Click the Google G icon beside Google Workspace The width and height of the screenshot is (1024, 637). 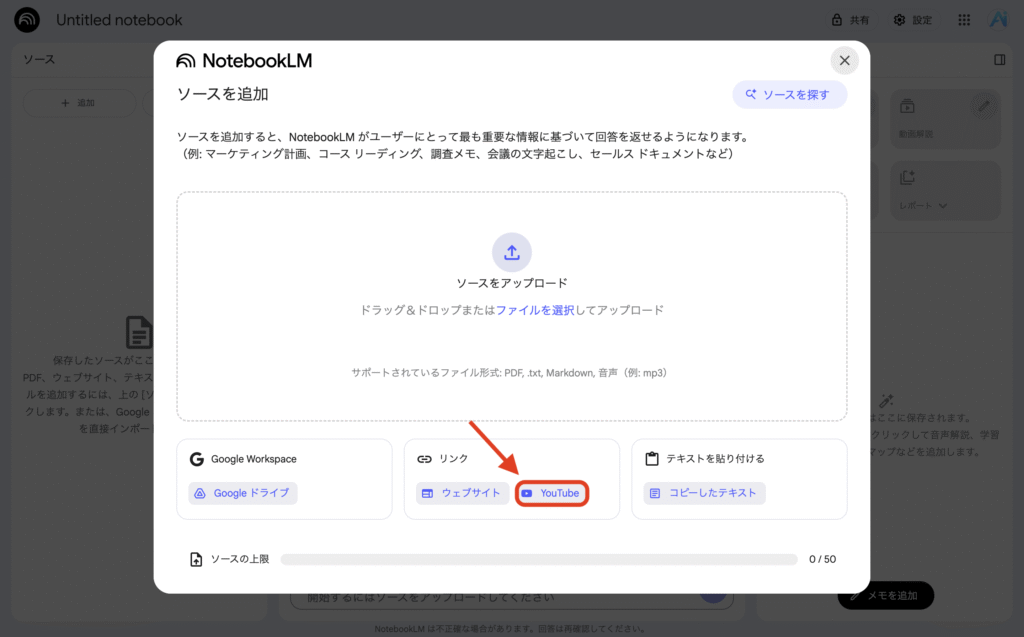(x=197, y=459)
